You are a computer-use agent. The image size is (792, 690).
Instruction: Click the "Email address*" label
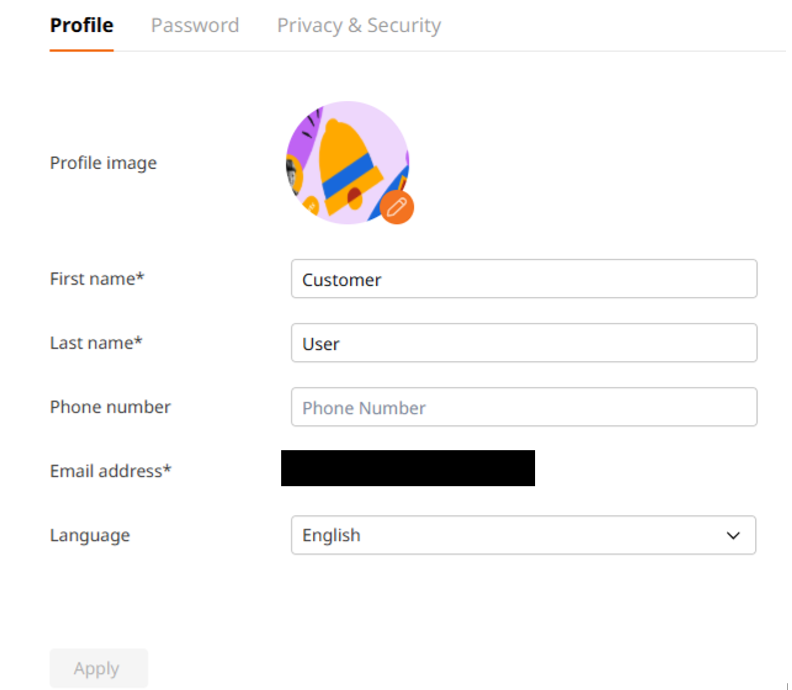pos(110,471)
